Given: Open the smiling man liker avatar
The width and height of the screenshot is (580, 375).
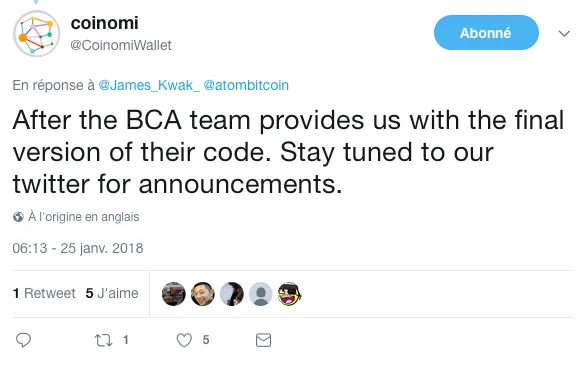Looking at the screenshot, I should point(202,294).
